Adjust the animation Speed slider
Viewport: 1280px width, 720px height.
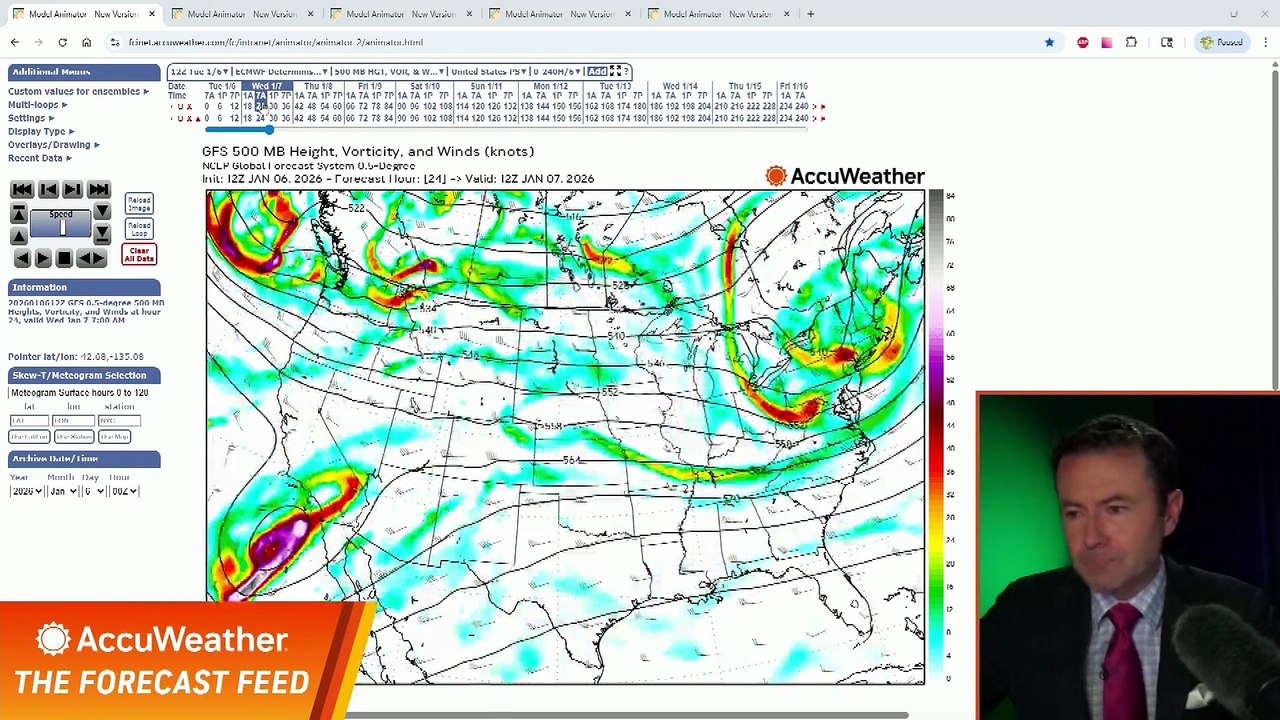coord(61,225)
